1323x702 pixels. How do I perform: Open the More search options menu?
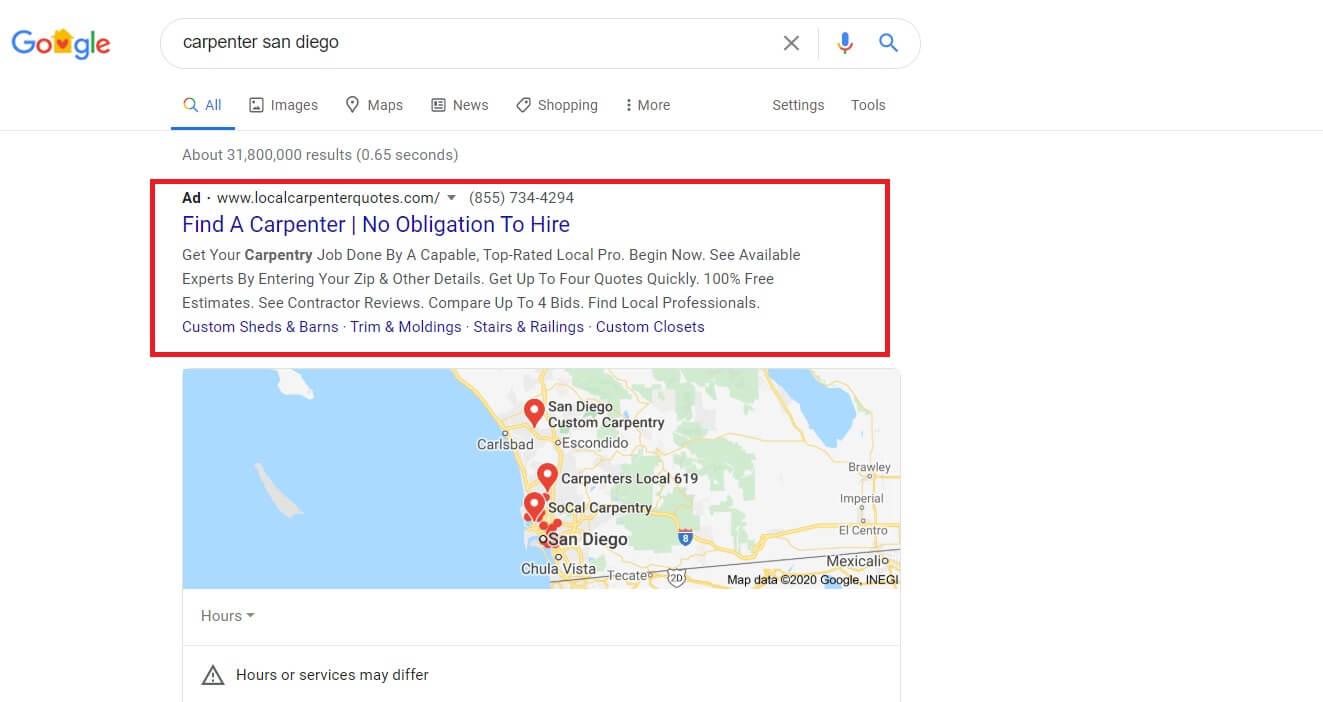point(647,105)
